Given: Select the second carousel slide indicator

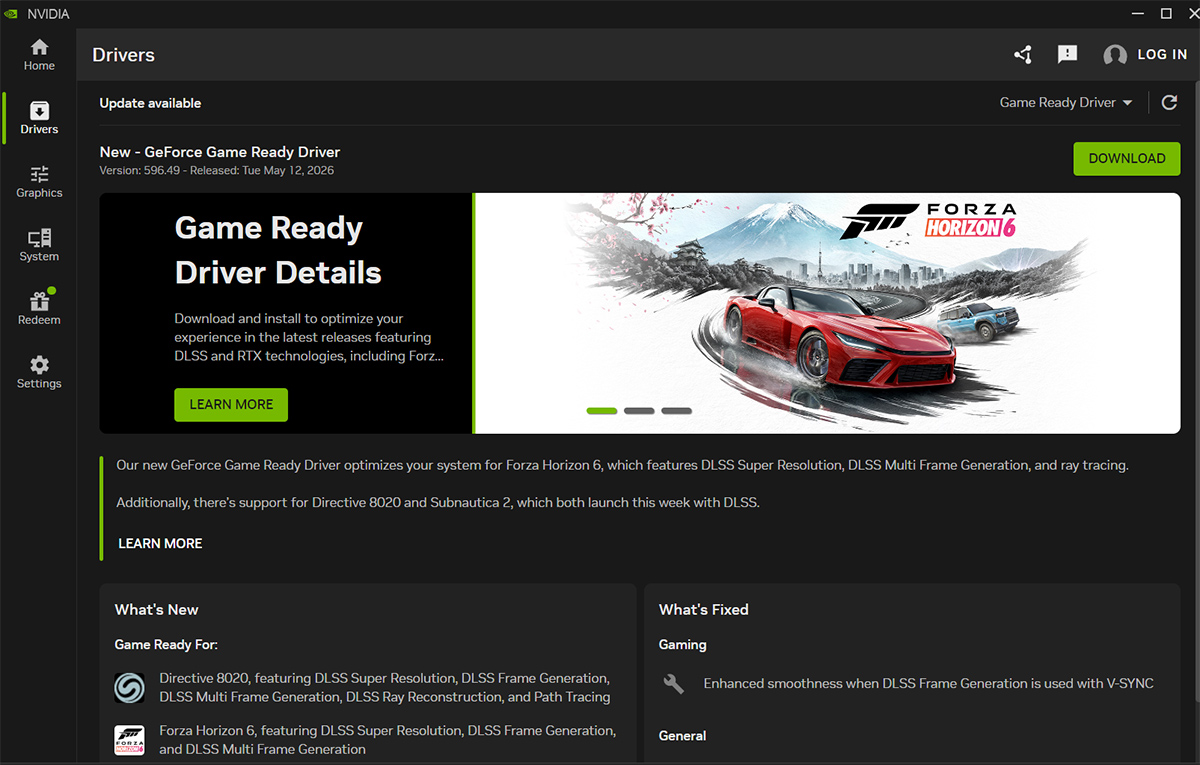Looking at the screenshot, I should (x=639, y=410).
